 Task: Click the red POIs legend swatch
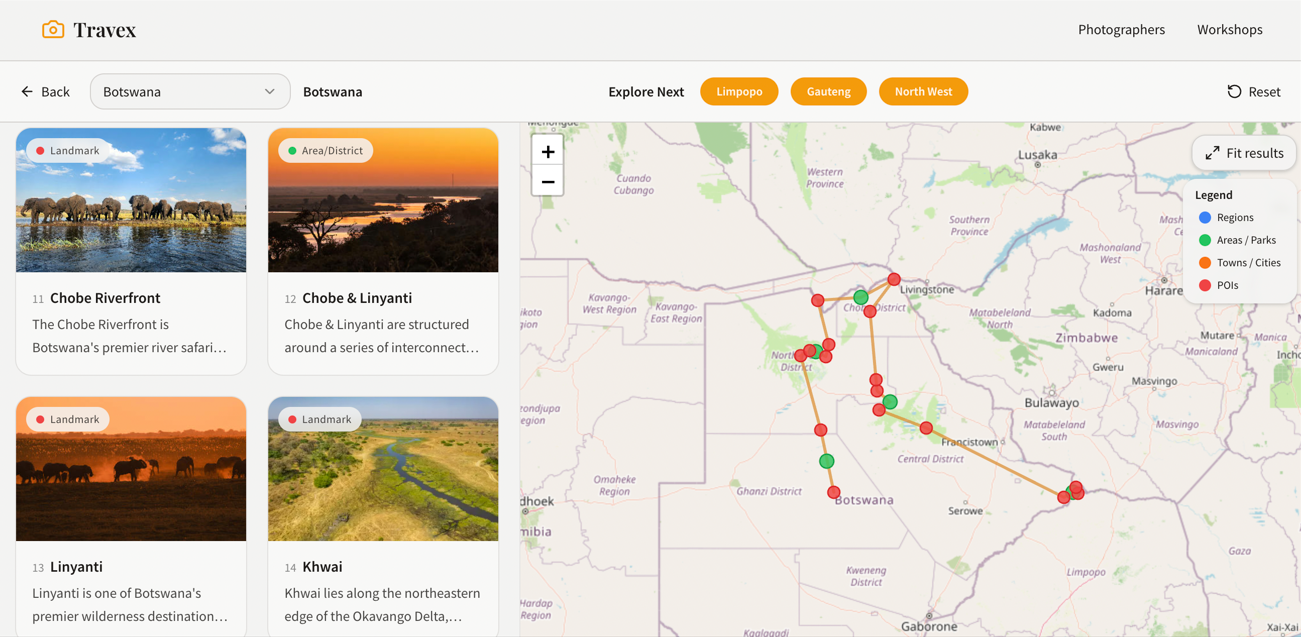point(1205,286)
